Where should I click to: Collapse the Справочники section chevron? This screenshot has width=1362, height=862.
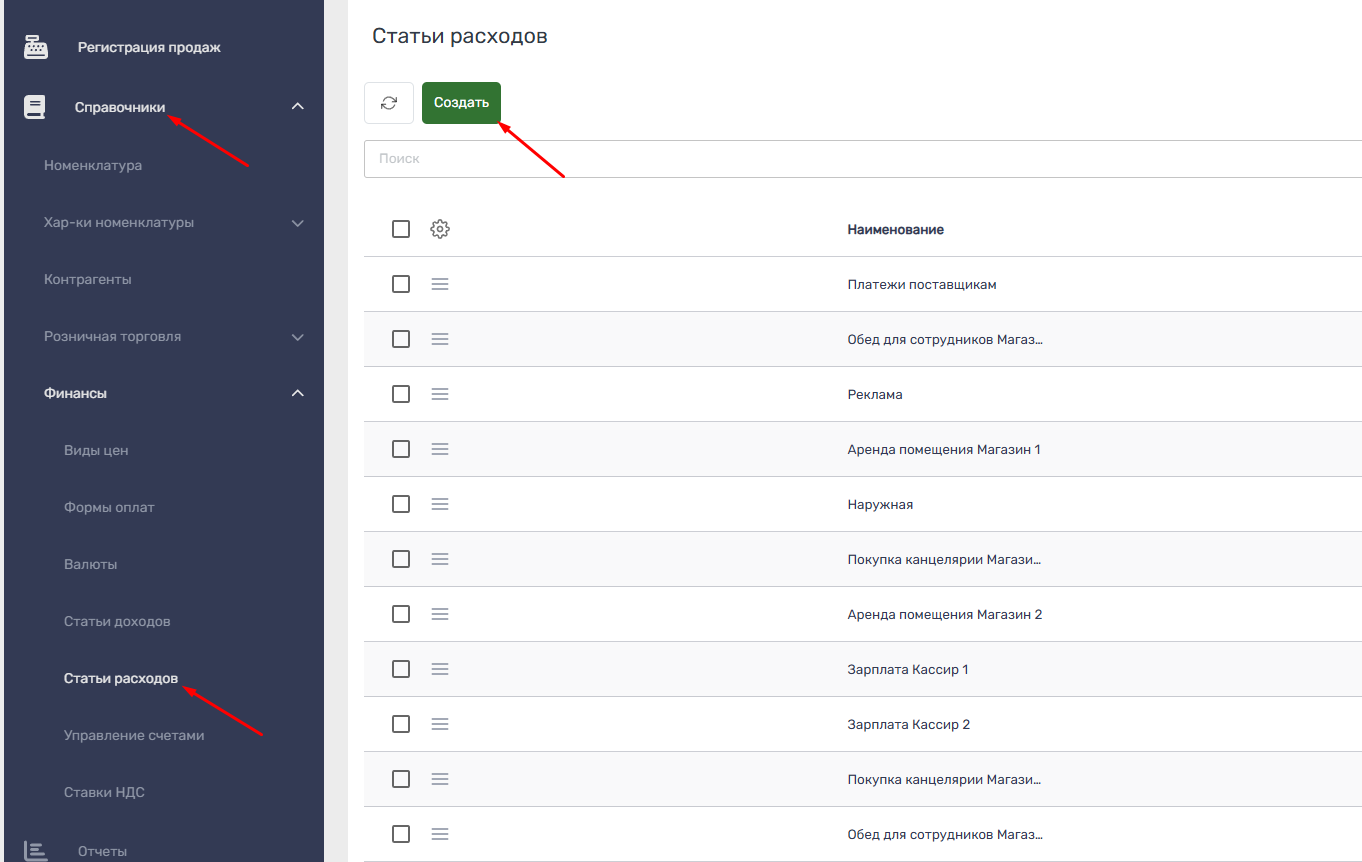(x=297, y=107)
